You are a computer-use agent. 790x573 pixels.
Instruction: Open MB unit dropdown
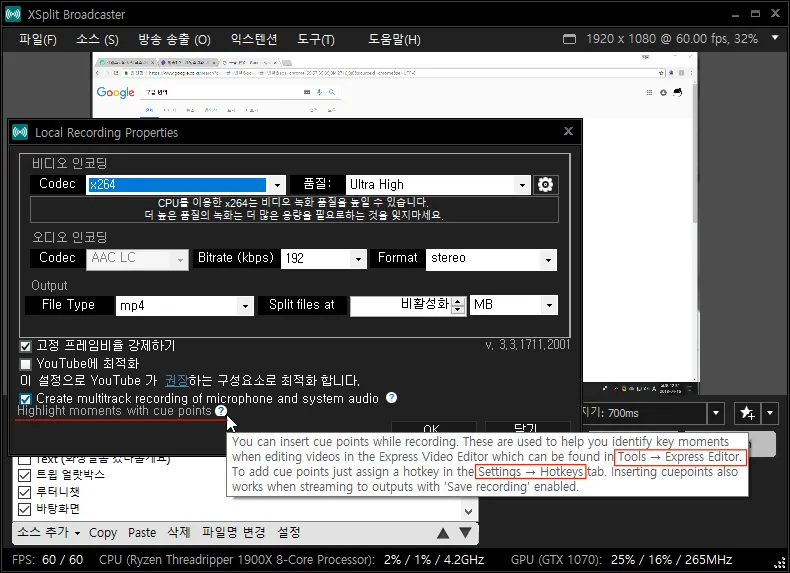(549, 305)
